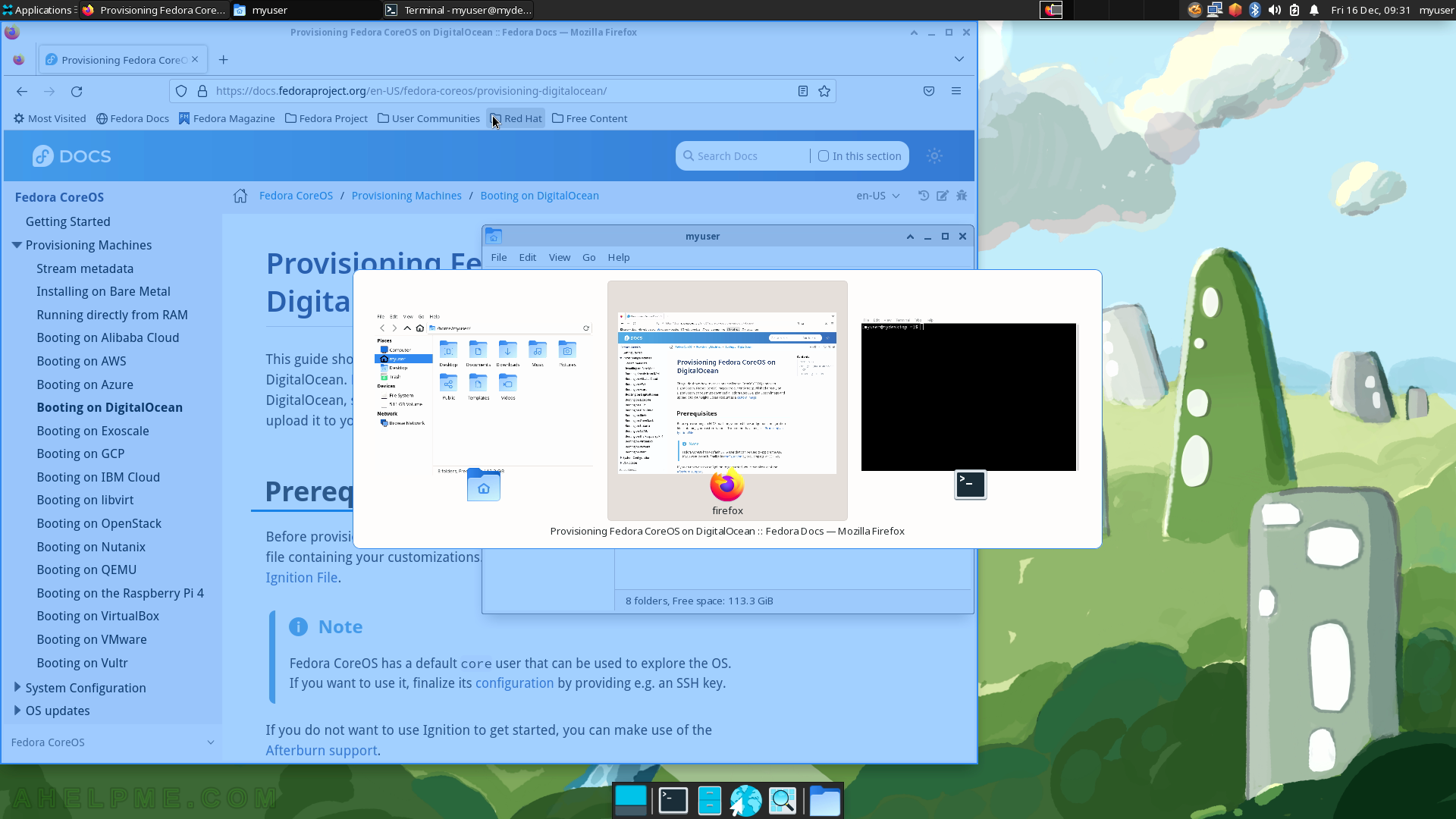This screenshot has width=1456, height=819.
Task: Open Most Visited bookmarks button
Action: pos(49,118)
